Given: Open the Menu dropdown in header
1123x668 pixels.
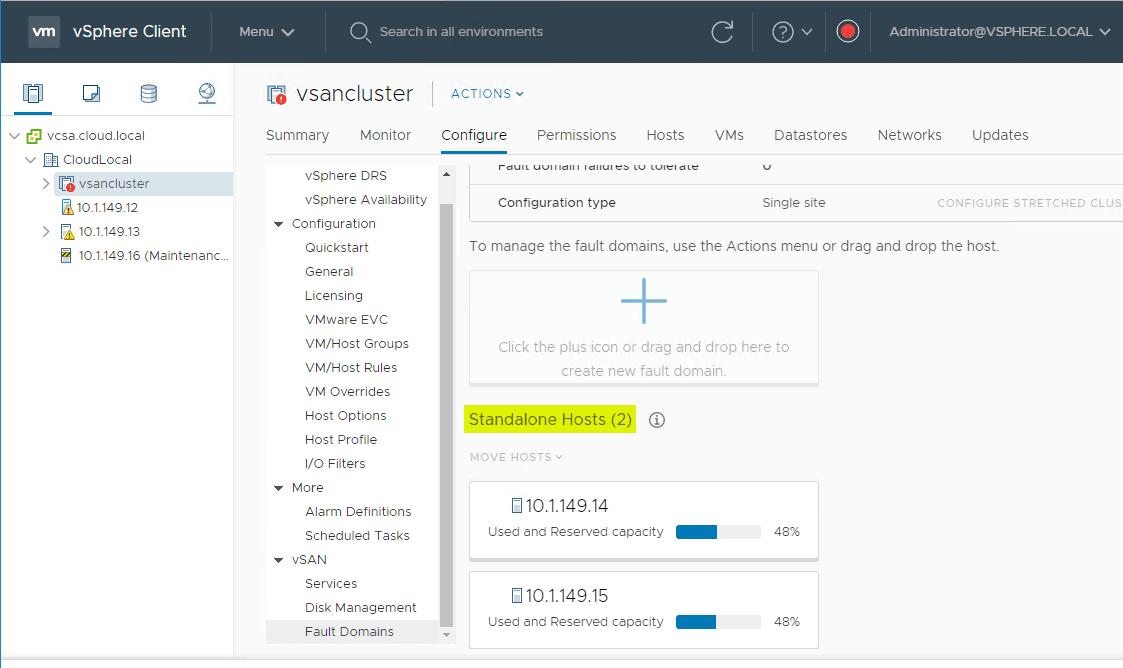Looking at the screenshot, I should point(266,32).
